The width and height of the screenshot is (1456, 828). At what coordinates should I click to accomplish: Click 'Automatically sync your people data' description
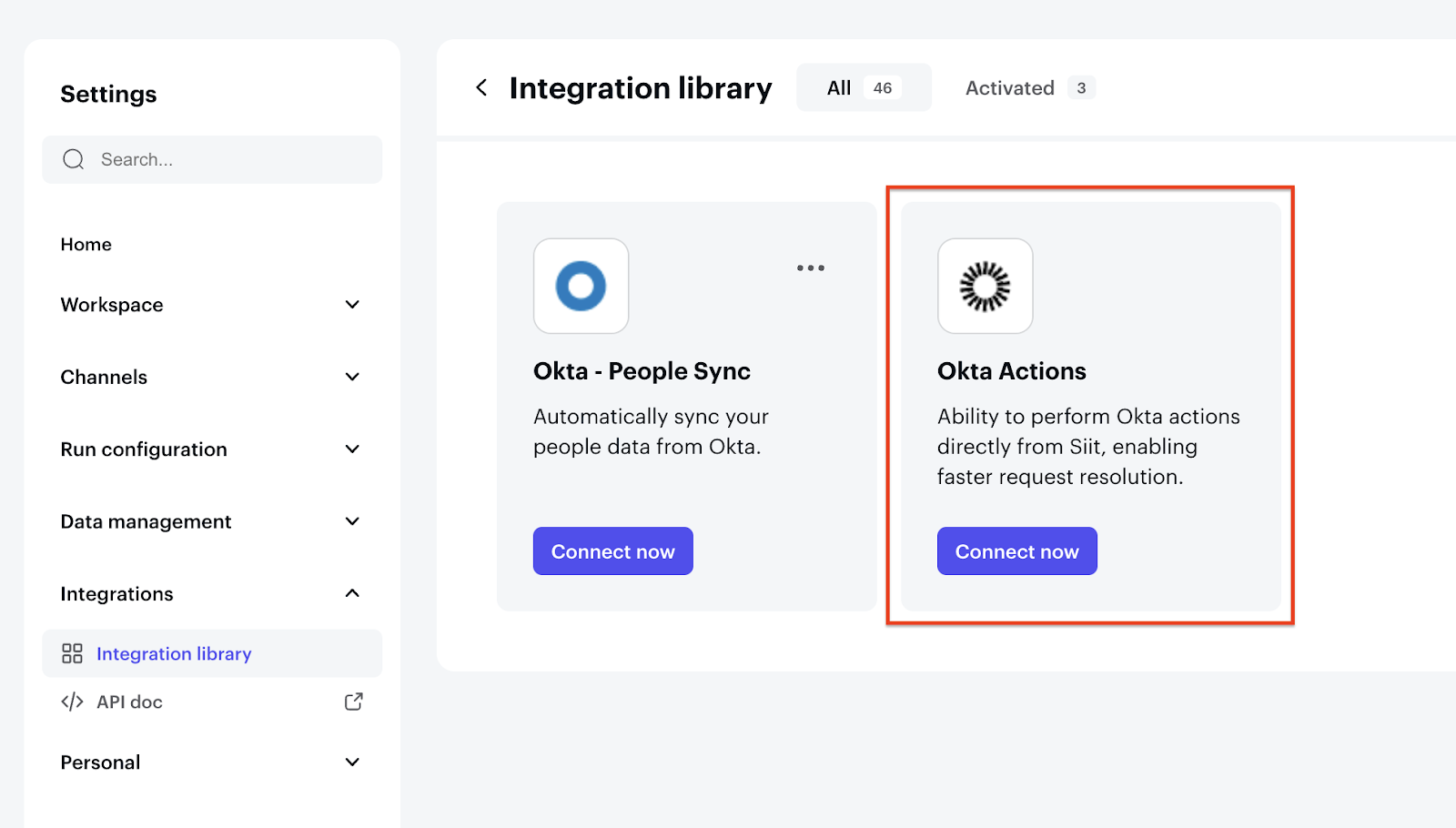651,431
